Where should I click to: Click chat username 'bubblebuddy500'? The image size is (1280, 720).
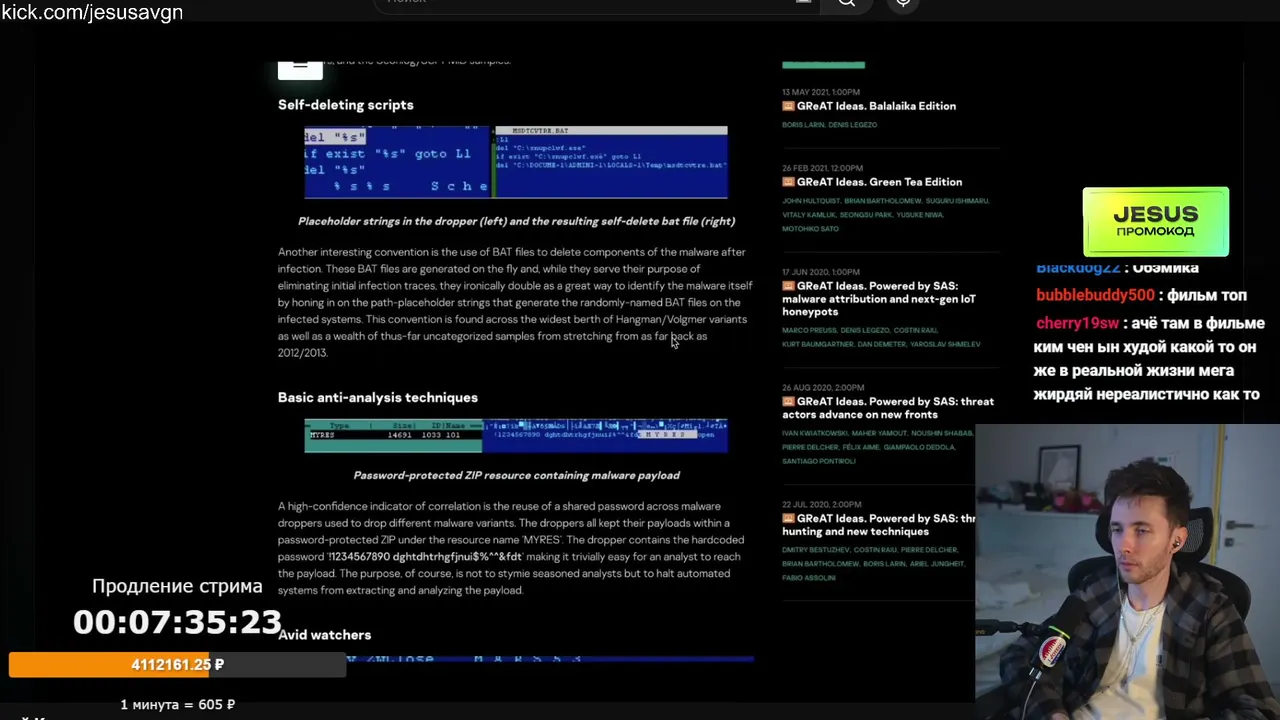(x=1095, y=295)
